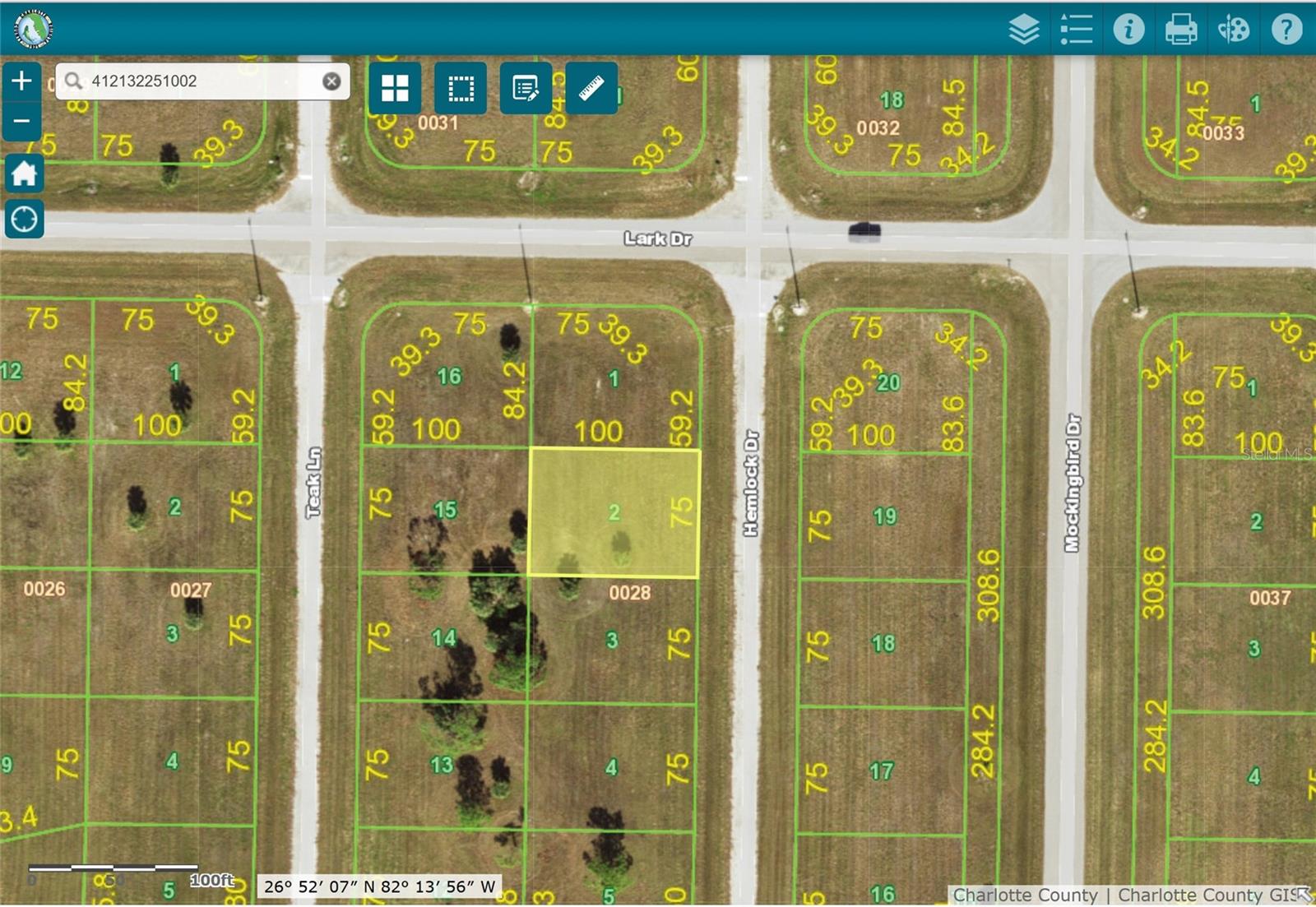
Task: Activate the rectangle selection tool
Action: 461,89
